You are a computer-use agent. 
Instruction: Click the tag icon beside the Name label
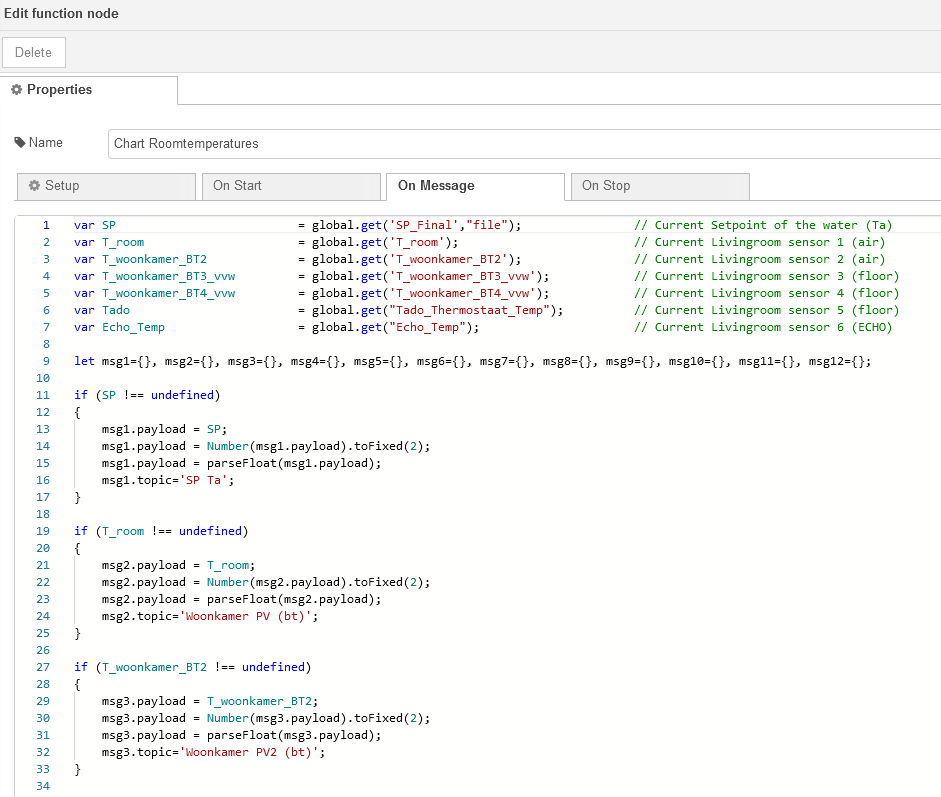[x=22, y=142]
